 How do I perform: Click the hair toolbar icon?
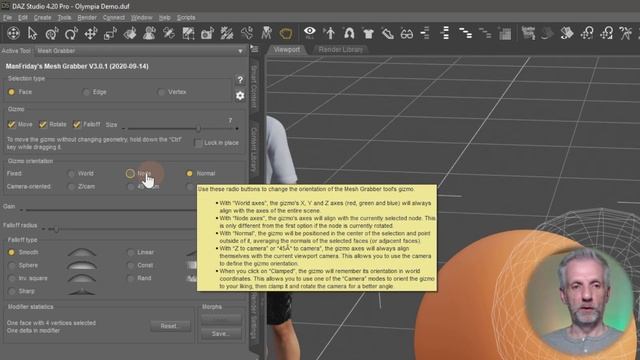(x=349, y=33)
